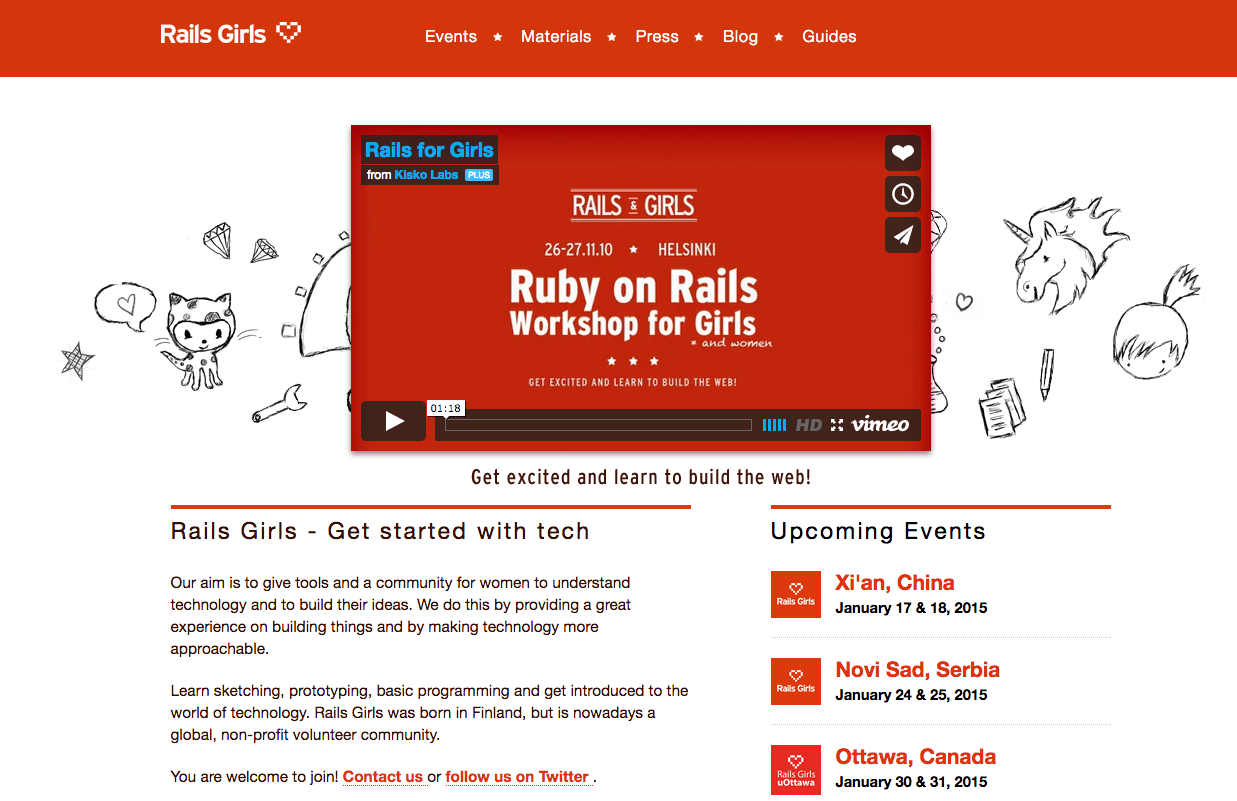
Task: Click the Vimeo like heart icon
Action: click(x=902, y=153)
